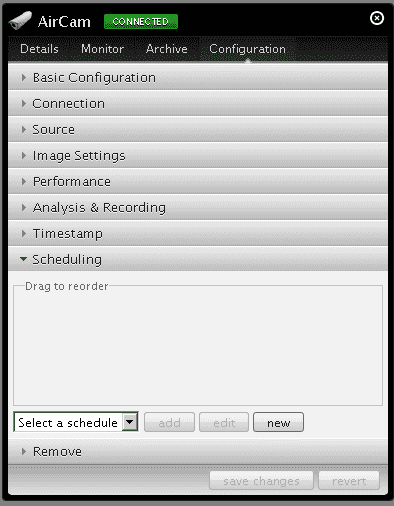This screenshot has height=506, width=394.
Task: Switch to the Monitor tab
Action: click(x=102, y=49)
